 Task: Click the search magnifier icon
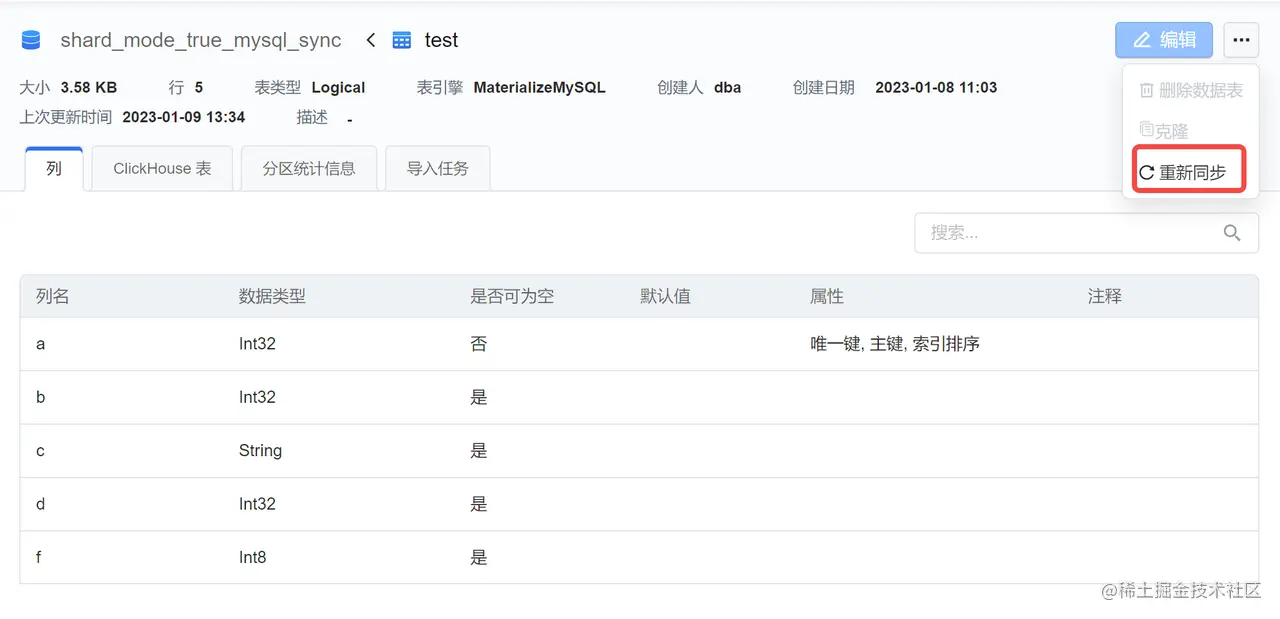tap(1232, 232)
